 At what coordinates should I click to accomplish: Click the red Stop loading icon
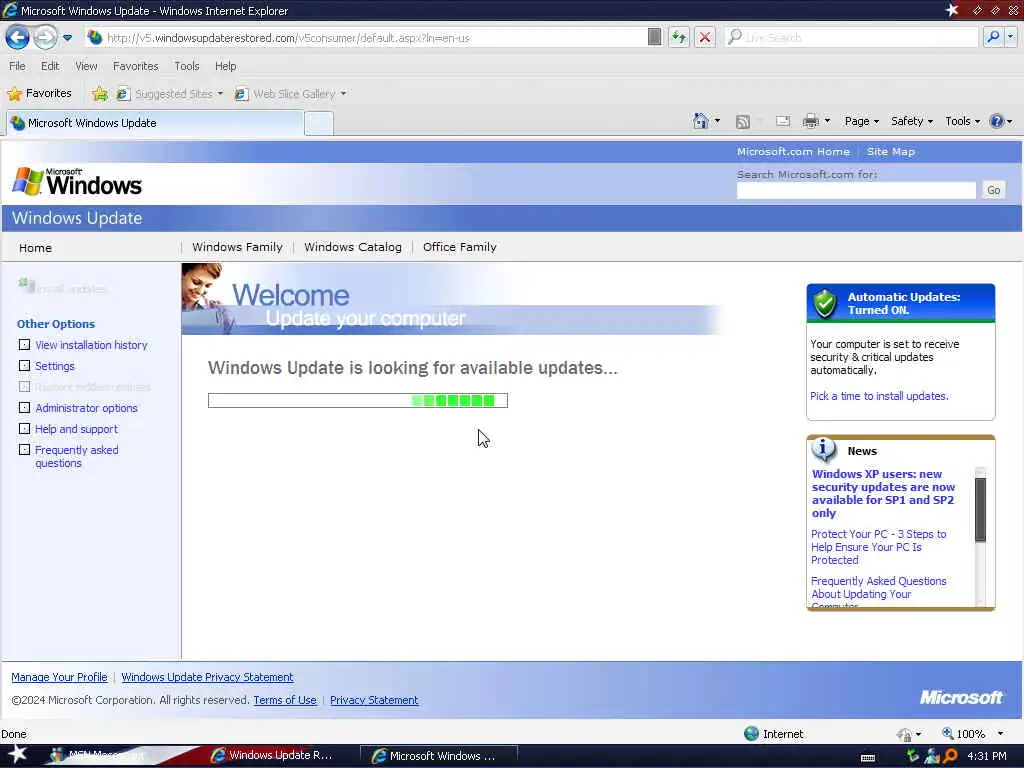(x=705, y=37)
